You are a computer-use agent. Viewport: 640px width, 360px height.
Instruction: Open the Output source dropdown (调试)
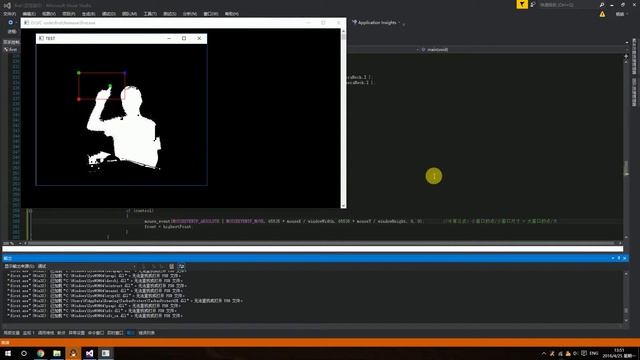tap(87, 267)
